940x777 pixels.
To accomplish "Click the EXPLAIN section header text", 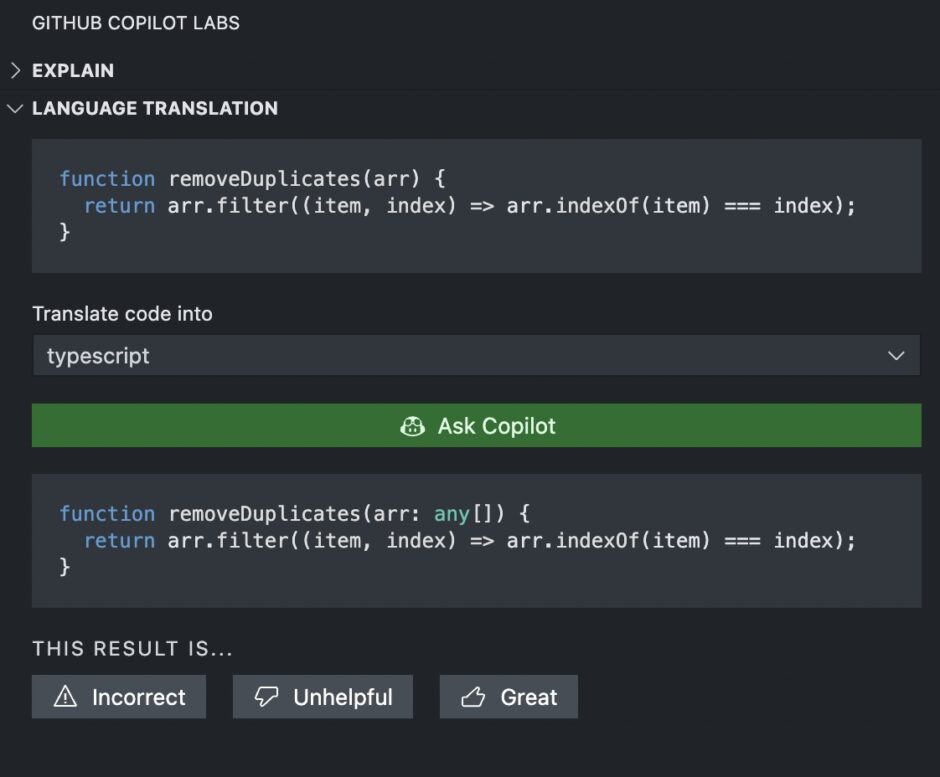I will click(x=75, y=71).
